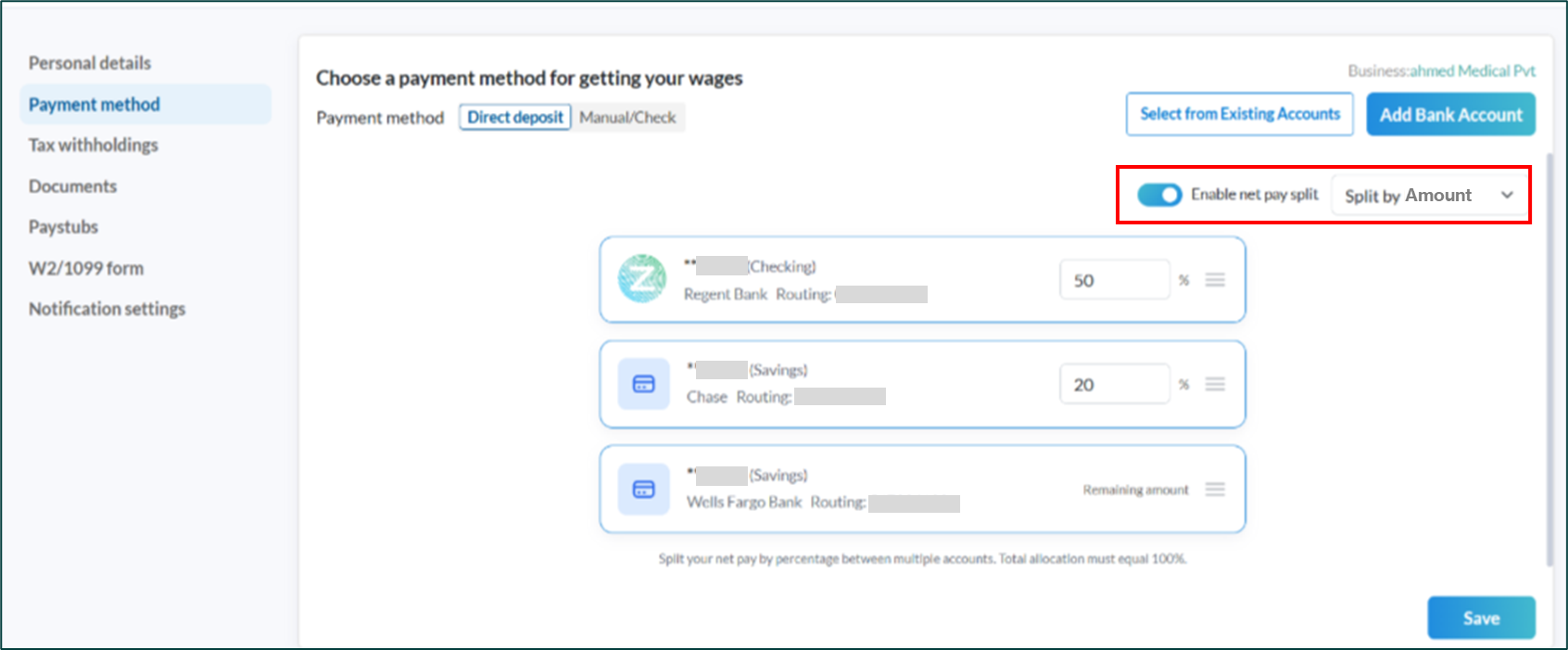Select Manual/Check payment method
Screen dimensions: 1568x650
pos(627,117)
